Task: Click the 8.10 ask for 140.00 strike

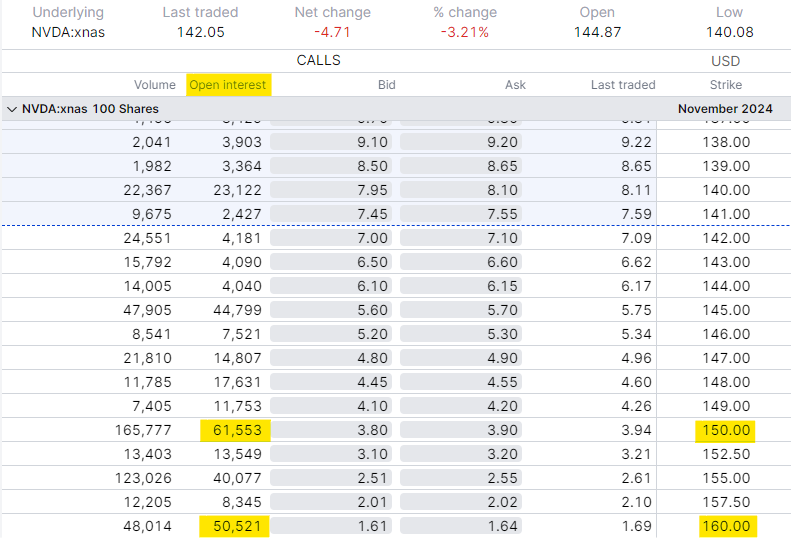Action: tap(460, 190)
